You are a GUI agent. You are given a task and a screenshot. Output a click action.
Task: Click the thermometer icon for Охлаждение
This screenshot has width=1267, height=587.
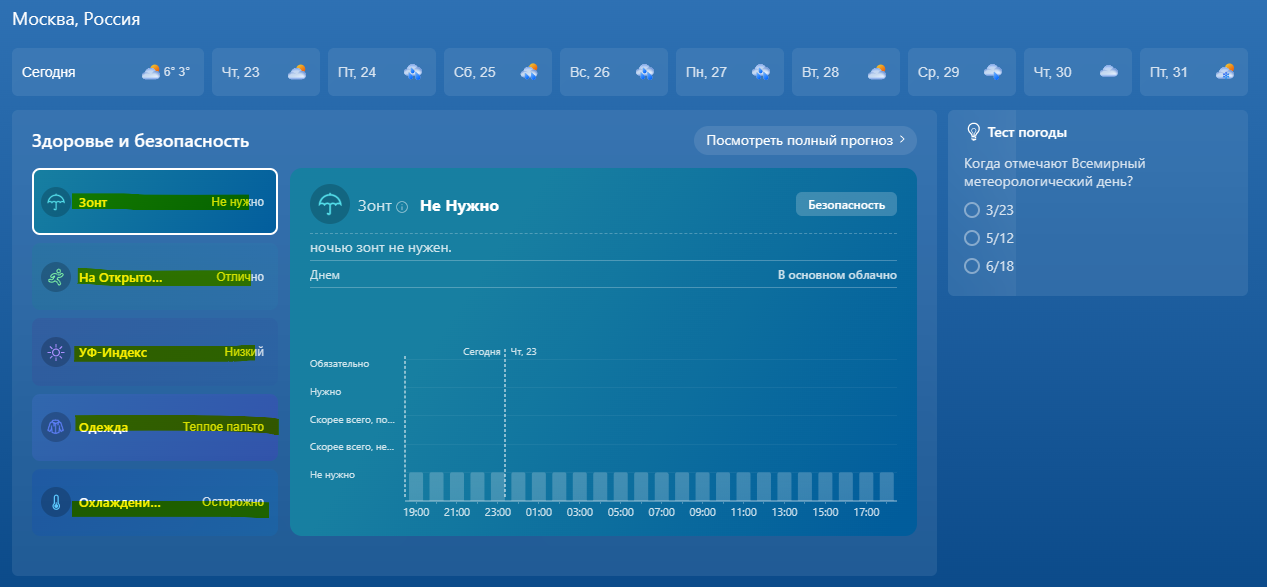[x=56, y=502]
